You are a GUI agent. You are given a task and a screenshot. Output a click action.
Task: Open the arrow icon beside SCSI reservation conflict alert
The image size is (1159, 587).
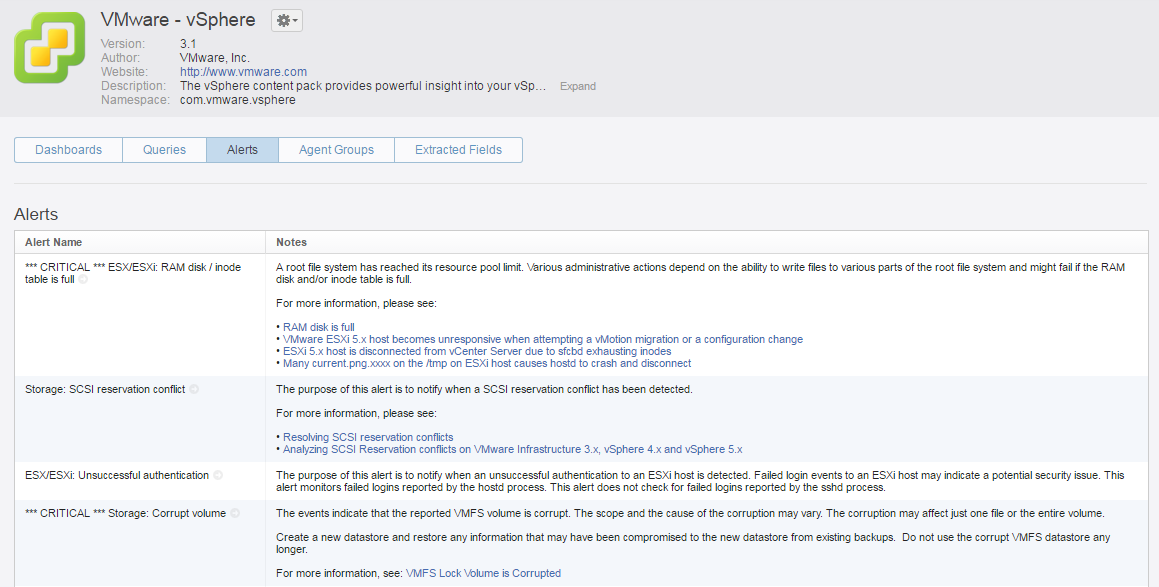(194, 389)
